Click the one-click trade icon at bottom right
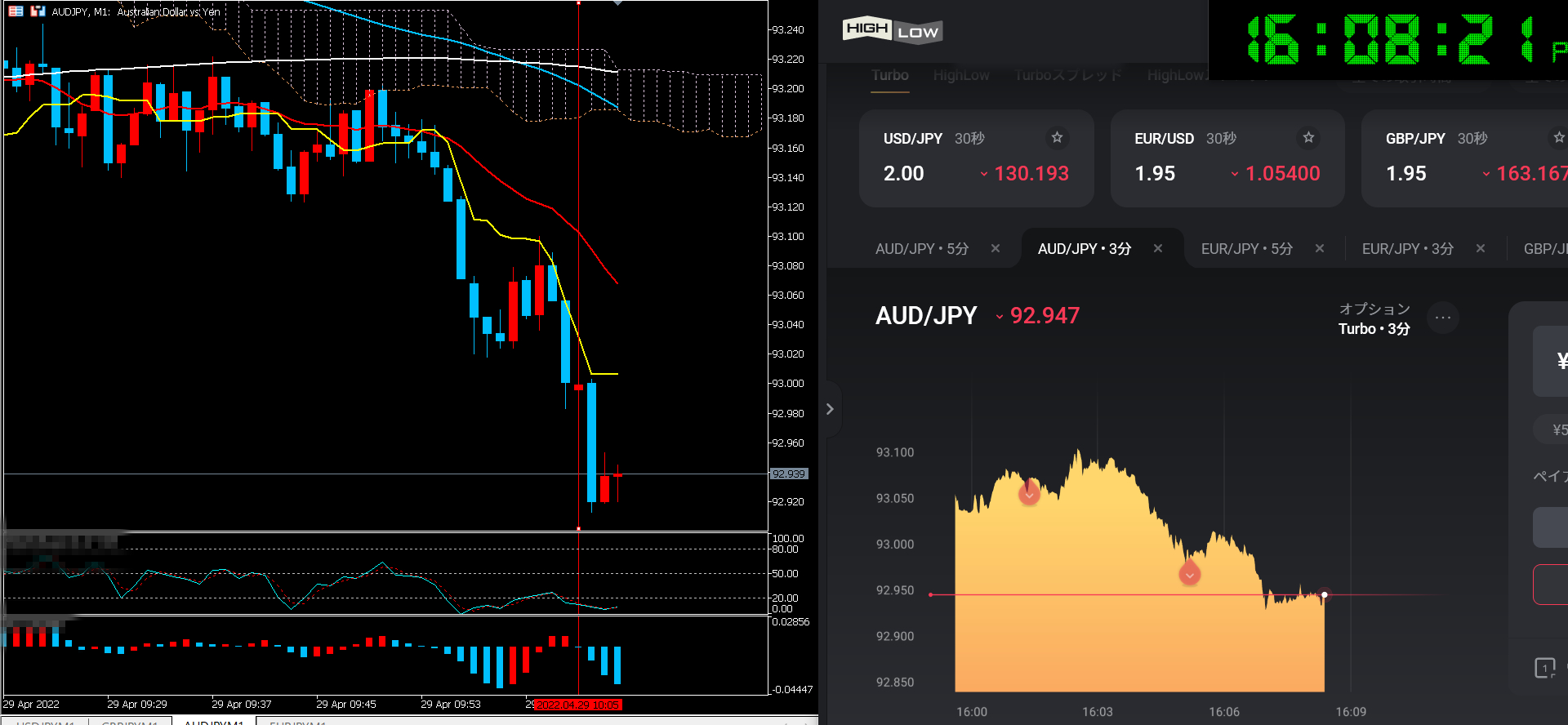 click(x=1544, y=668)
